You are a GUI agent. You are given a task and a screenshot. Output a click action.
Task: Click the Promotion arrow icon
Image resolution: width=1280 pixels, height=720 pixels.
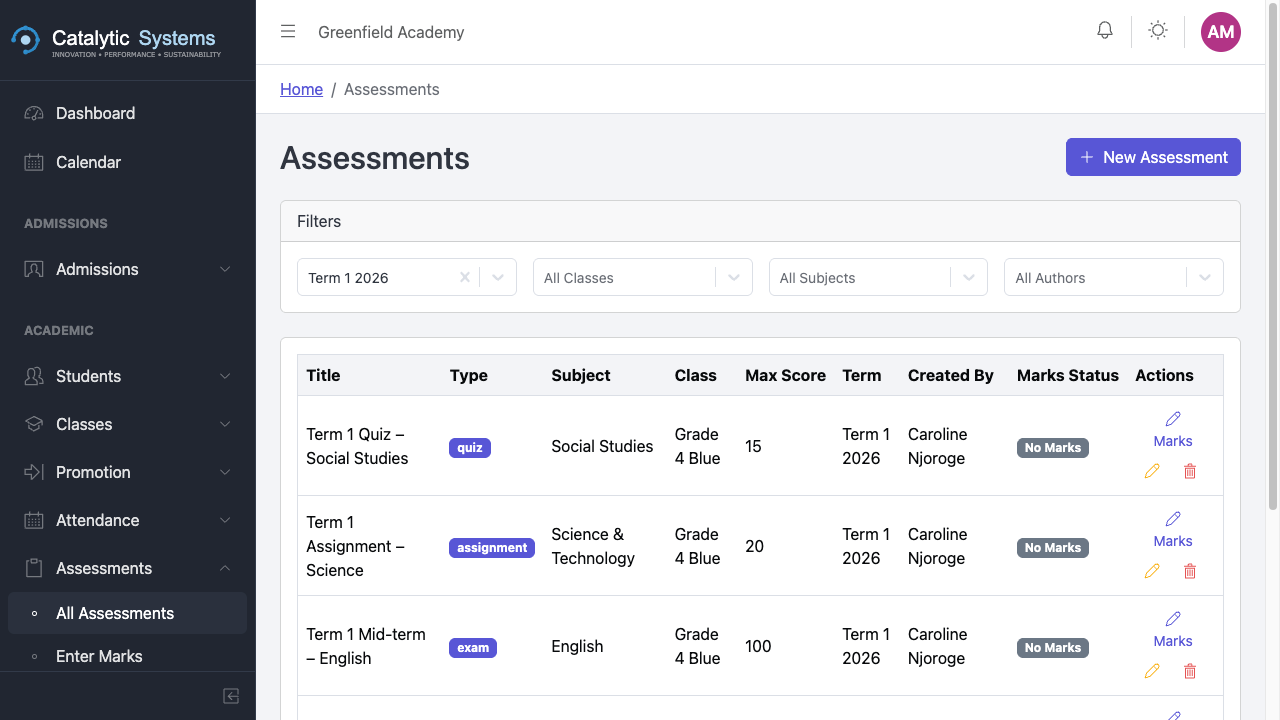(x=34, y=472)
